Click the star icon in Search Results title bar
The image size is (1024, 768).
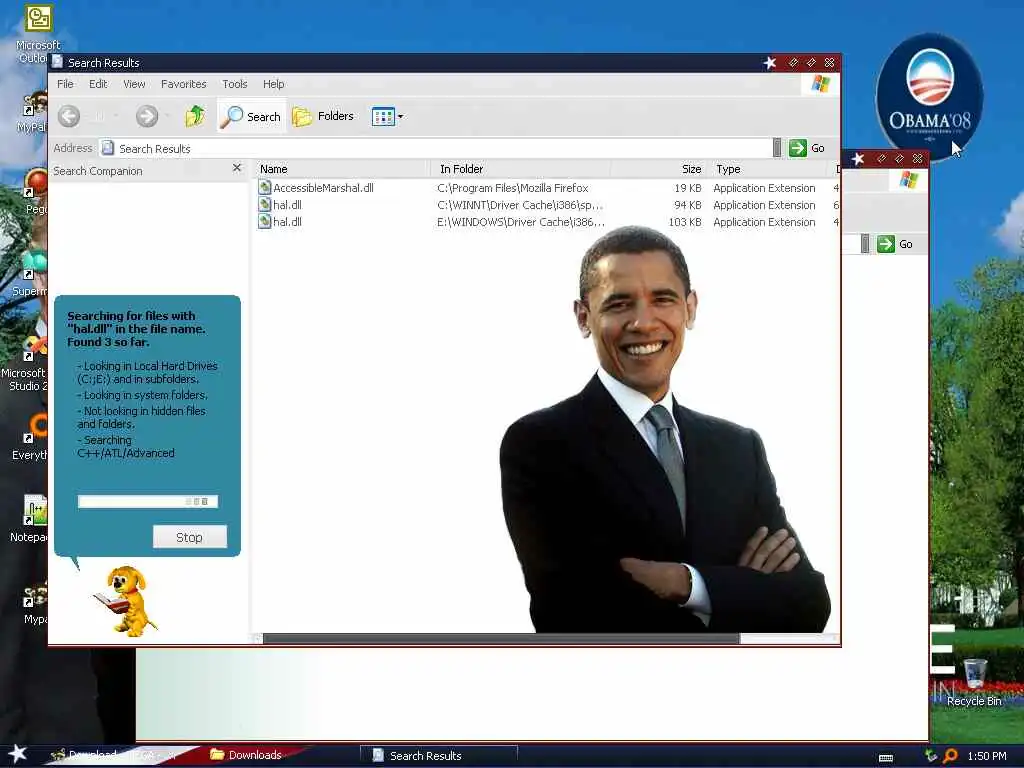pyautogui.click(x=770, y=63)
